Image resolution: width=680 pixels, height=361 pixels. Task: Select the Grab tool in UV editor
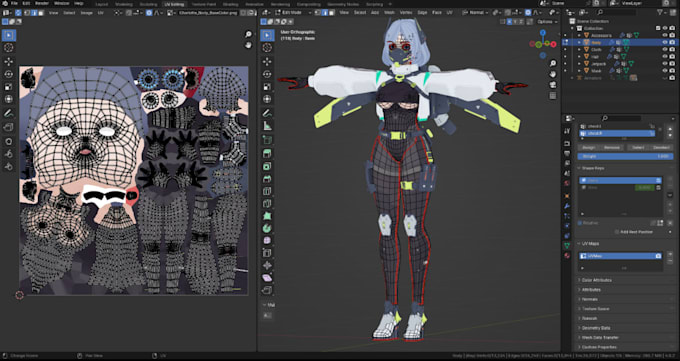point(9,141)
